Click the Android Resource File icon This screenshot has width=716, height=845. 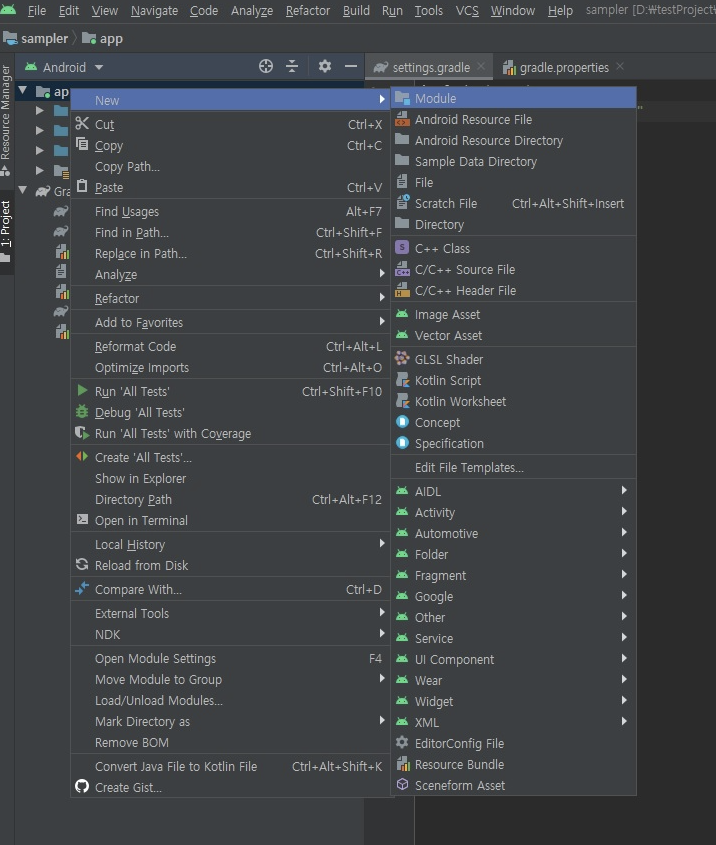click(402, 119)
